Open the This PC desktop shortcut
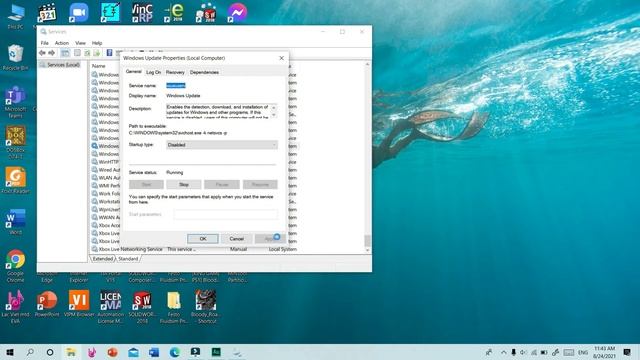This screenshot has height=360, width=640. point(16,16)
